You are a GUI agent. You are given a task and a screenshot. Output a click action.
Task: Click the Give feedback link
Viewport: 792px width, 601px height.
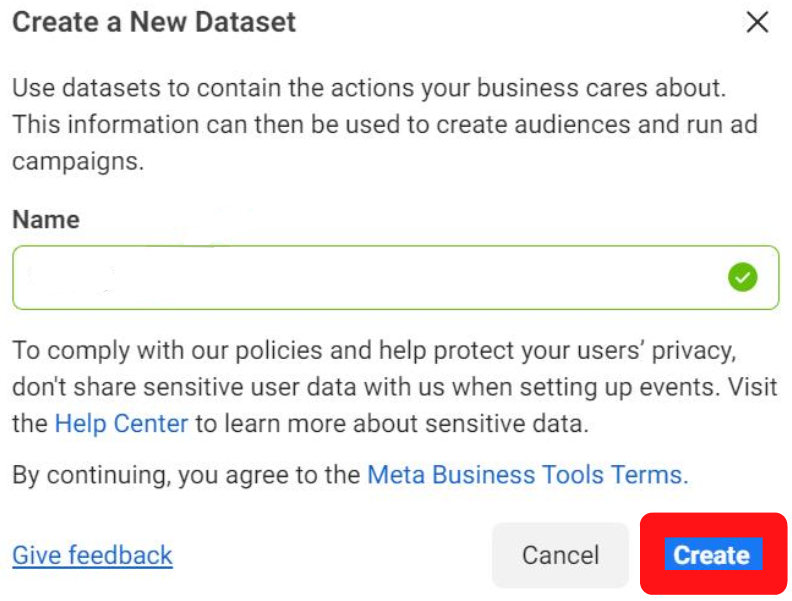[x=92, y=555]
